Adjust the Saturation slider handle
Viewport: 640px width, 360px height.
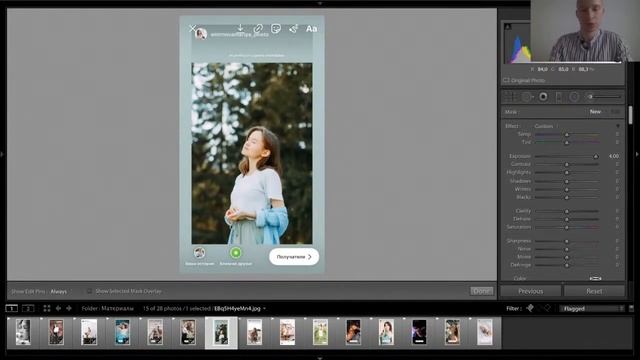click(x=567, y=227)
